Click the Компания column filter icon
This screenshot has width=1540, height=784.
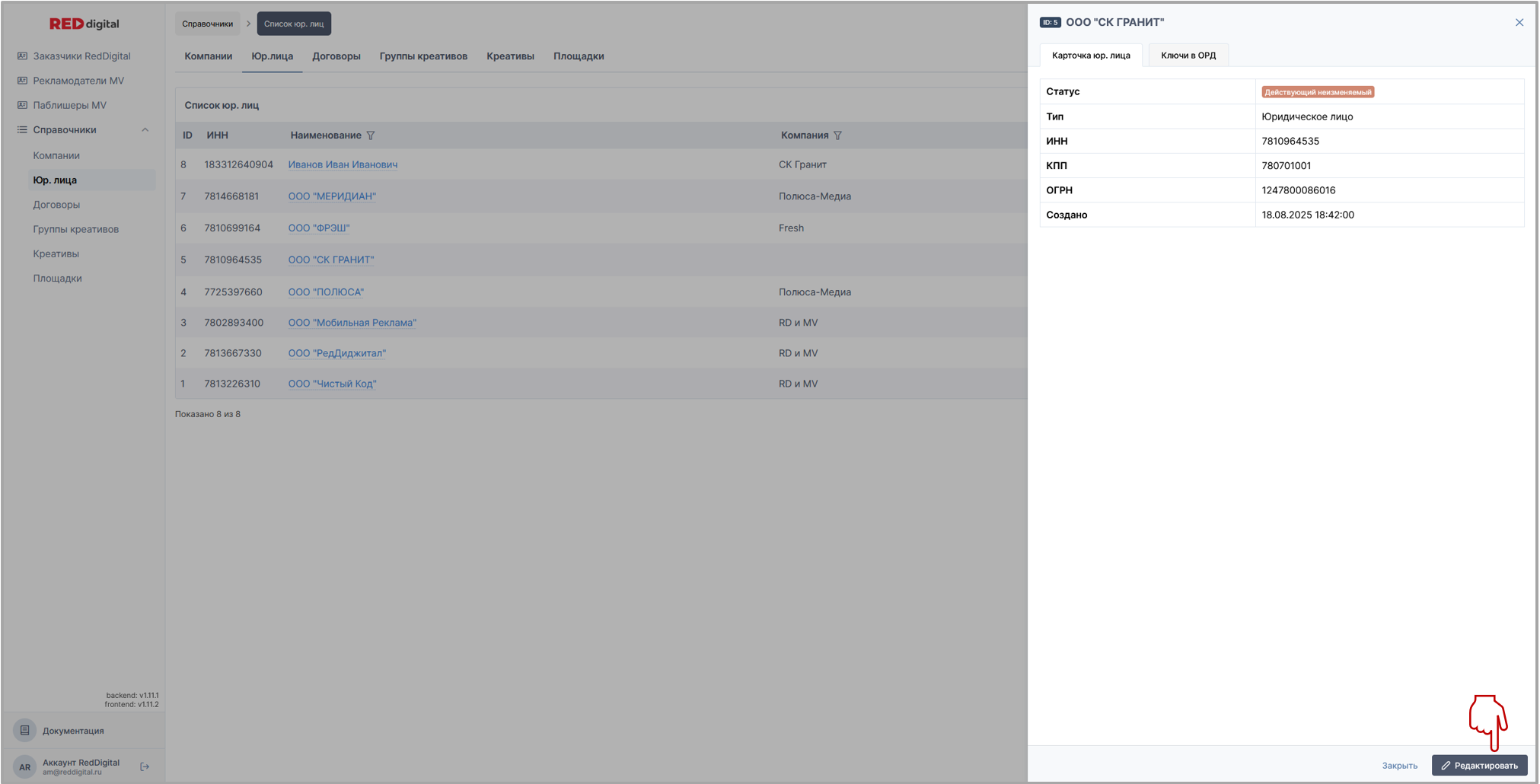click(x=837, y=135)
